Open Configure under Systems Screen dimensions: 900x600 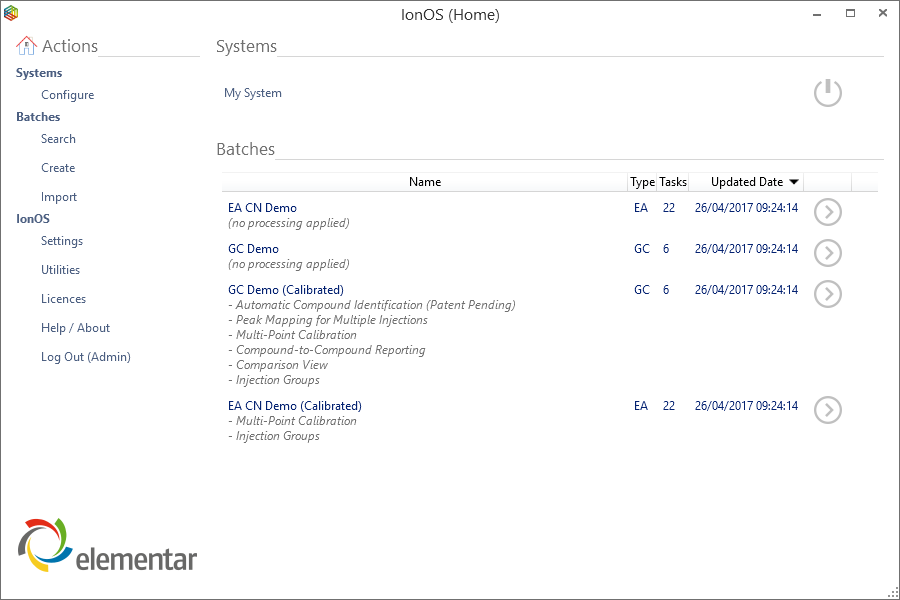pyautogui.click(x=67, y=95)
